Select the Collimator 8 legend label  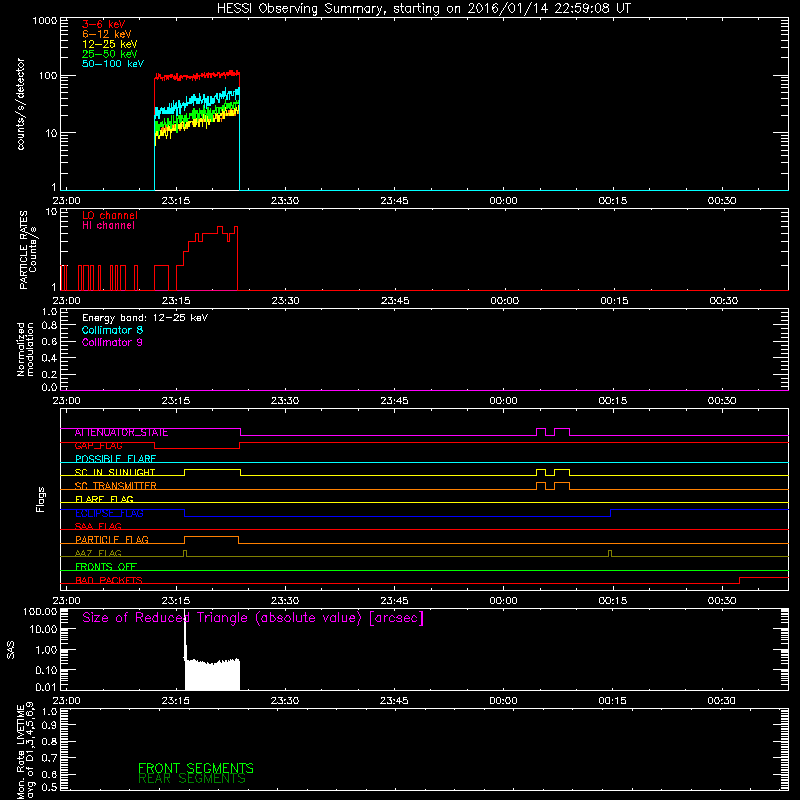112,330
